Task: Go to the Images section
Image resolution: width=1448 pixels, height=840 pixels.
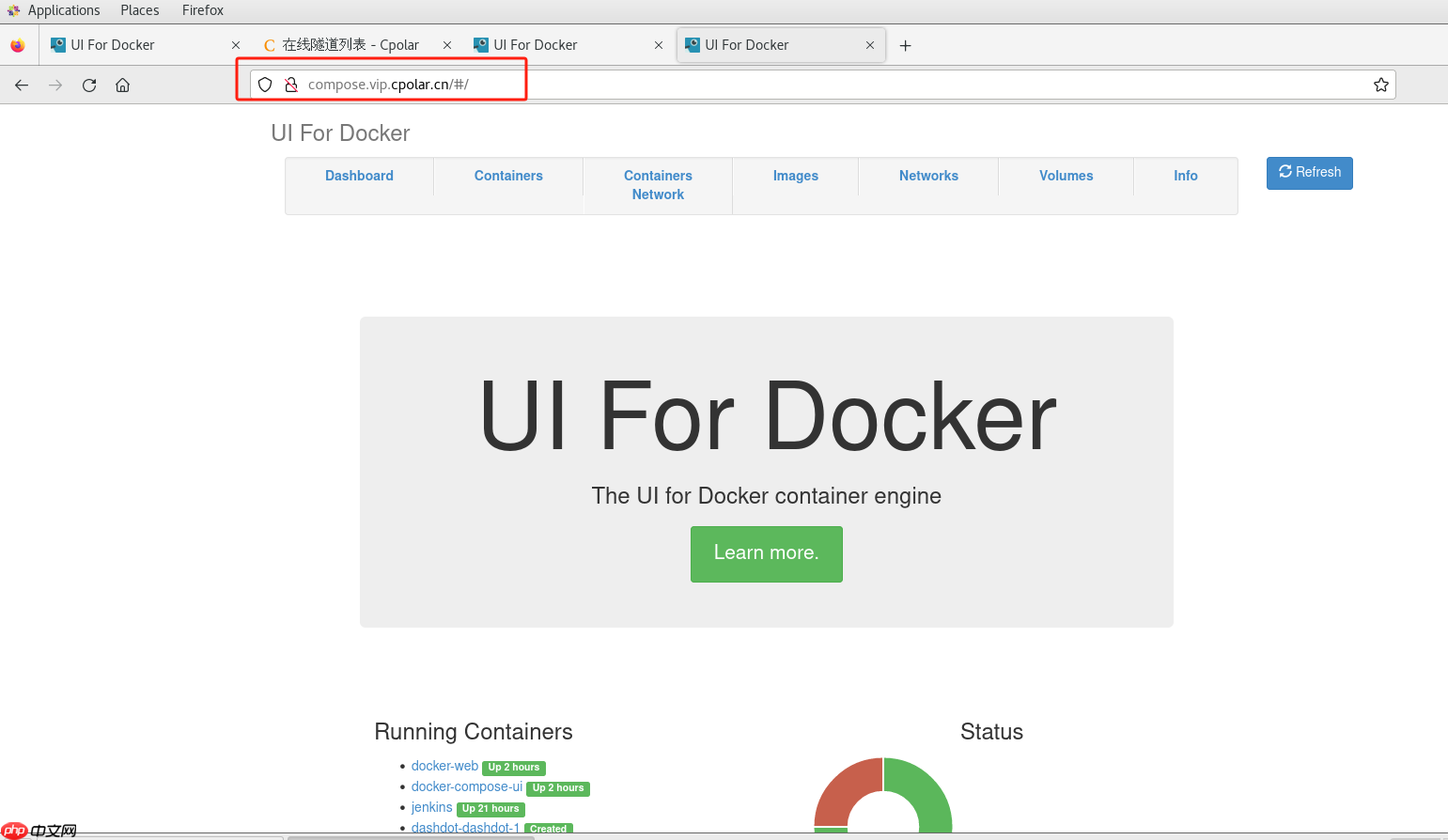Action: pos(795,176)
